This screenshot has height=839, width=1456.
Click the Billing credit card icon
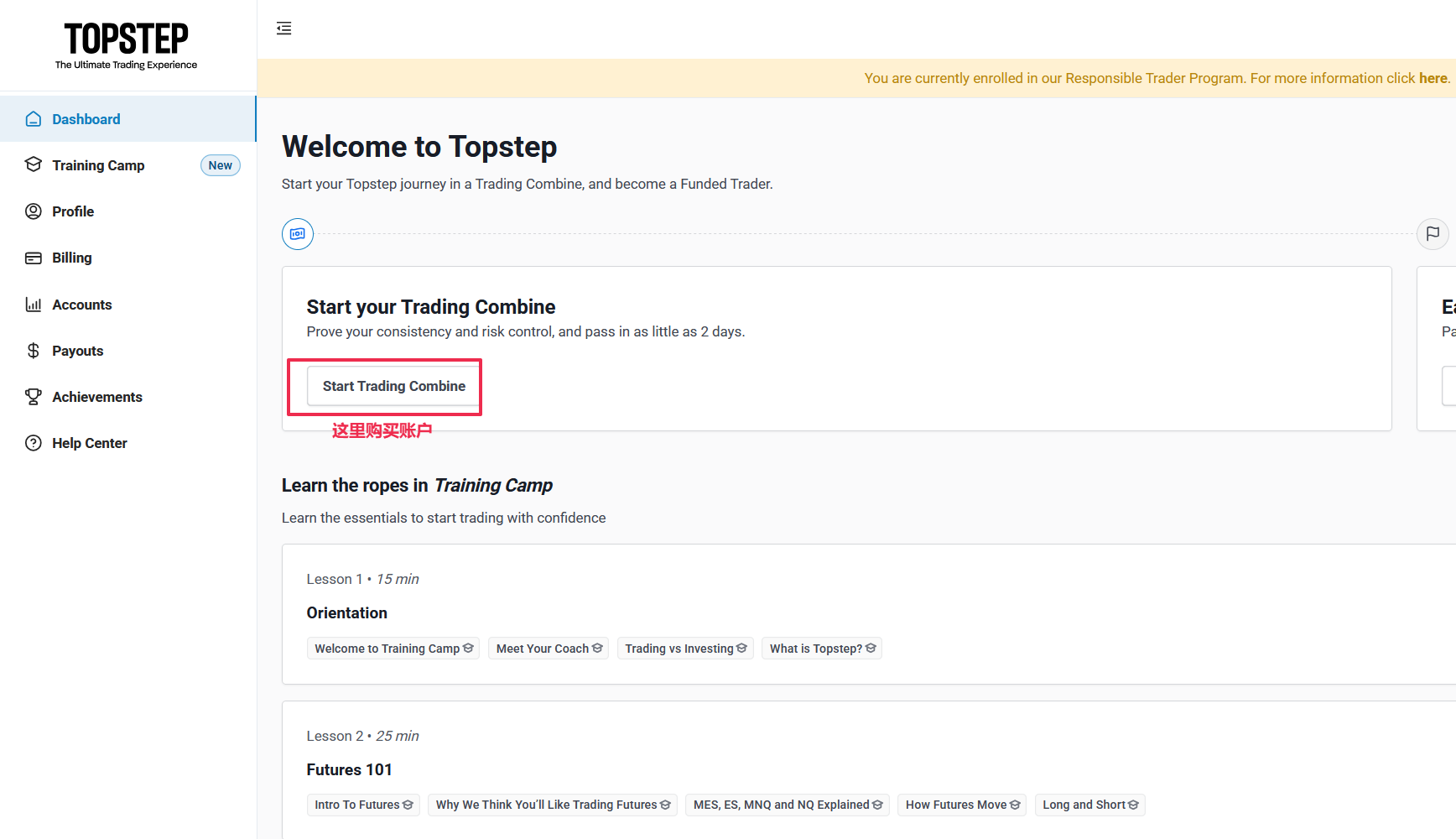tap(34, 258)
